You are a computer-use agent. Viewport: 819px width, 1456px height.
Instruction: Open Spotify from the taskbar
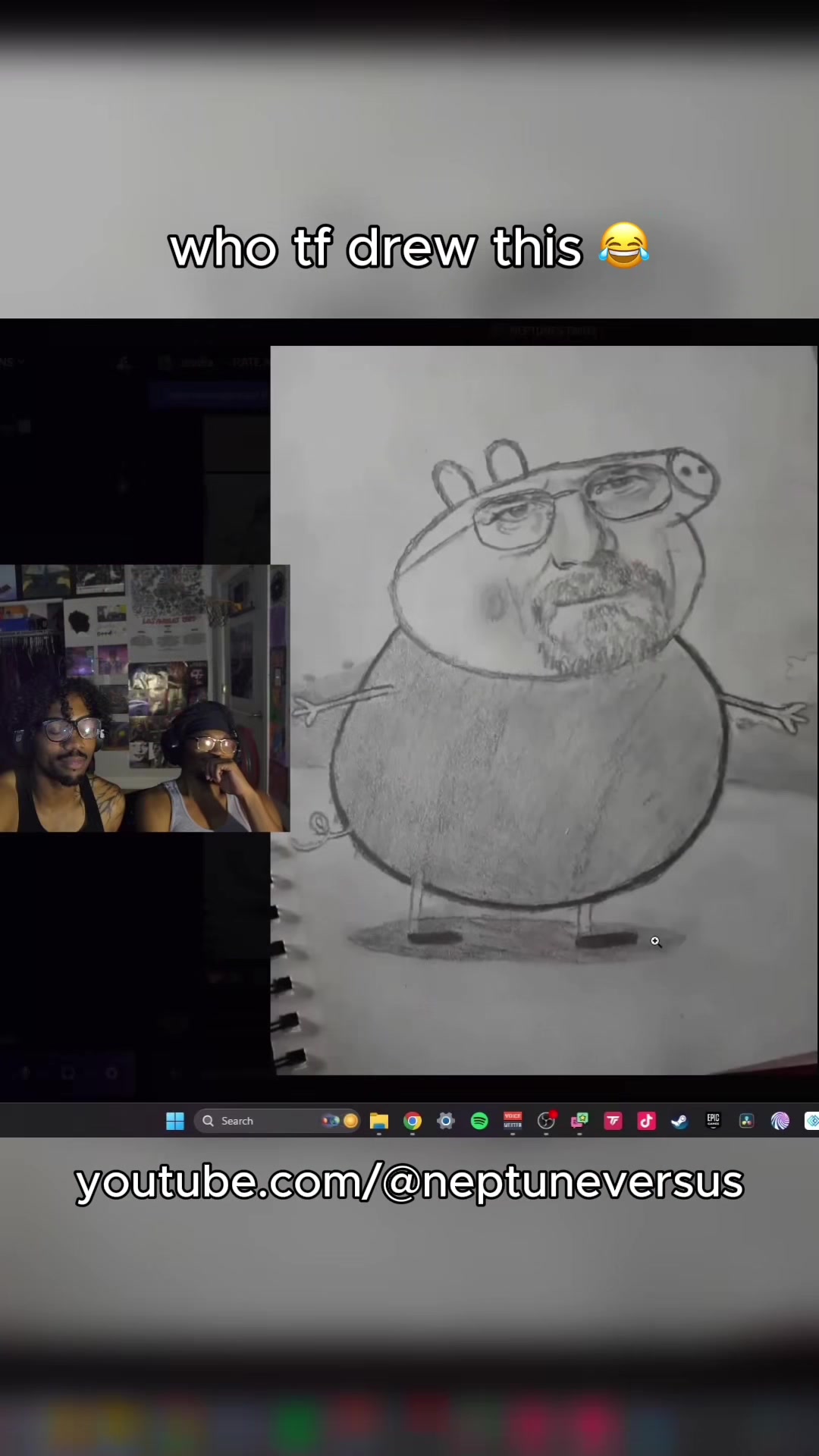(479, 1121)
